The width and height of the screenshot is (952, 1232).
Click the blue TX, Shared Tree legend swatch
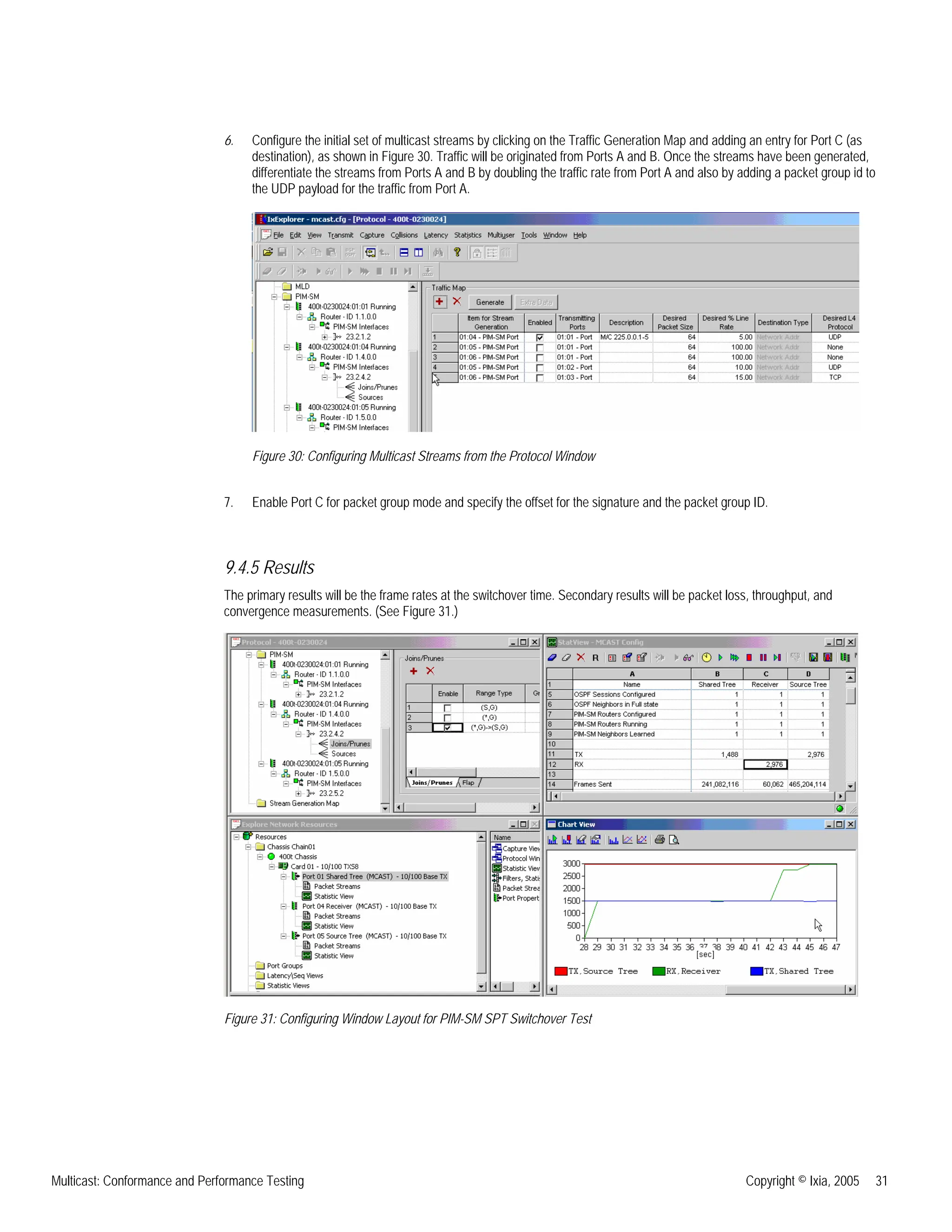(756, 971)
